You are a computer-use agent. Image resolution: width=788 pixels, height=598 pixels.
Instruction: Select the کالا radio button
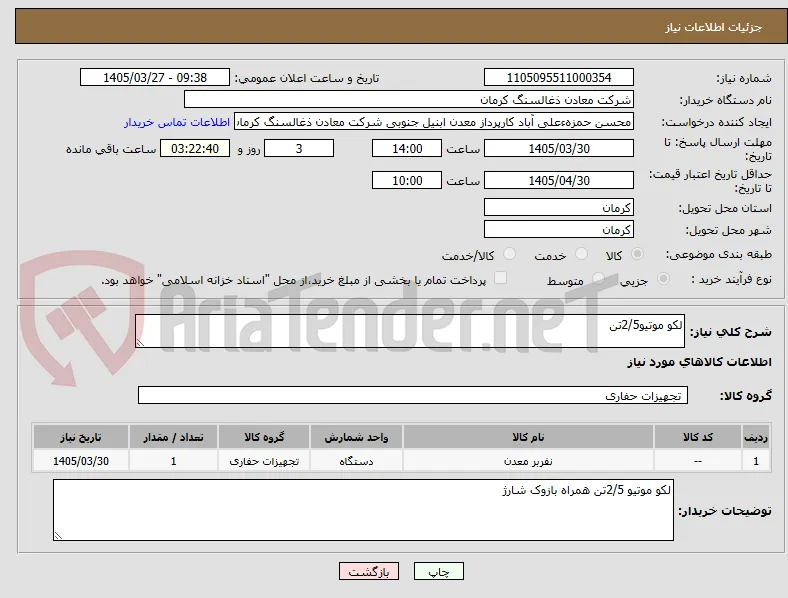click(637, 254)
